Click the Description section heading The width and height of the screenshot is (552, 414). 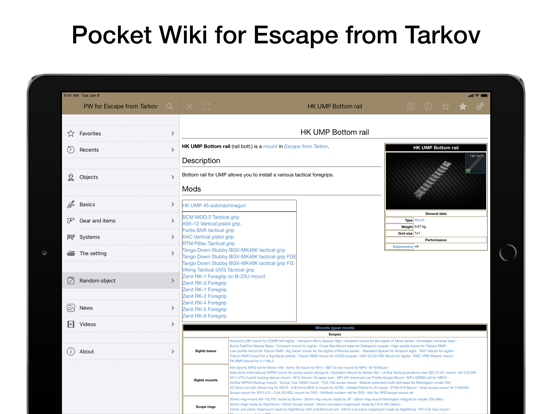(201, 161)
